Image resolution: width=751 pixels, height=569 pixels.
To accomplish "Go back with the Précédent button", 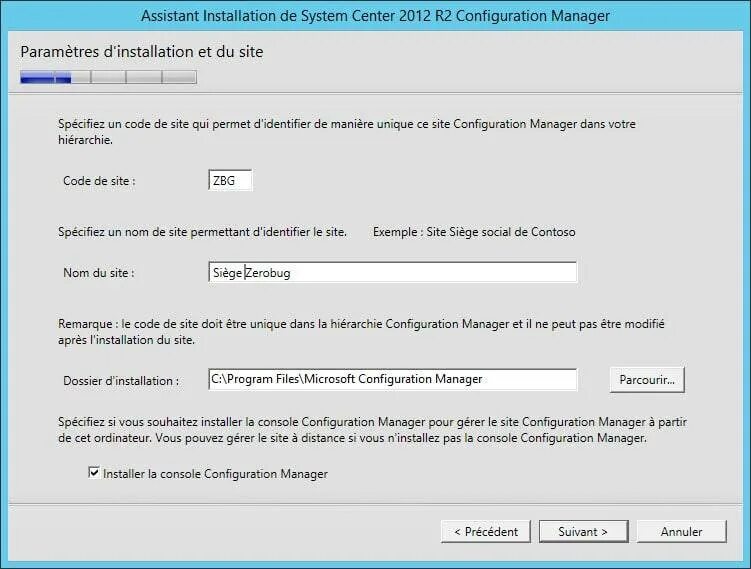I will point(486,532).
